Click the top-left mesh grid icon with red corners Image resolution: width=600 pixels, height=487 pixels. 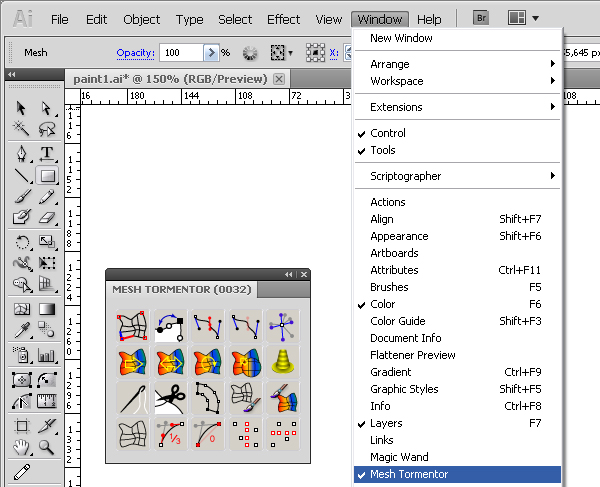click(x=133, y=326)
